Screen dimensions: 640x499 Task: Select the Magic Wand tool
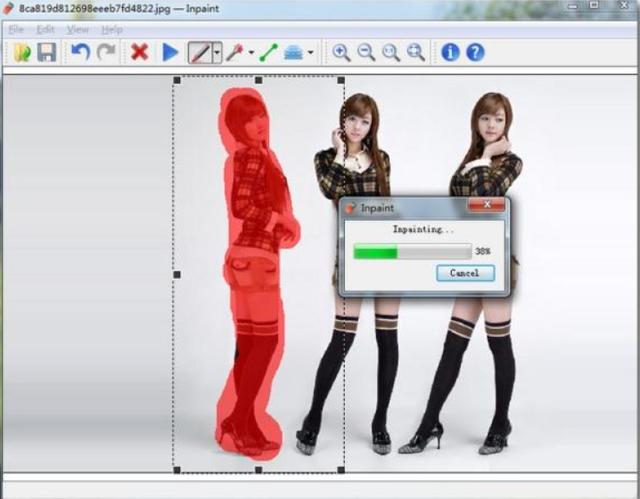pyautogui.click(x=235, y=52)
